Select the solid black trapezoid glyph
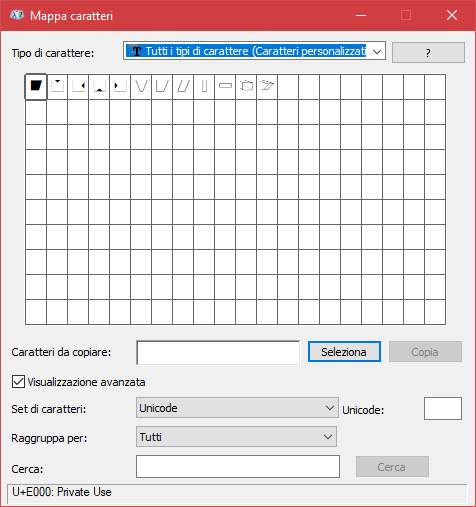476x507 pixels. tap(36, 86)
